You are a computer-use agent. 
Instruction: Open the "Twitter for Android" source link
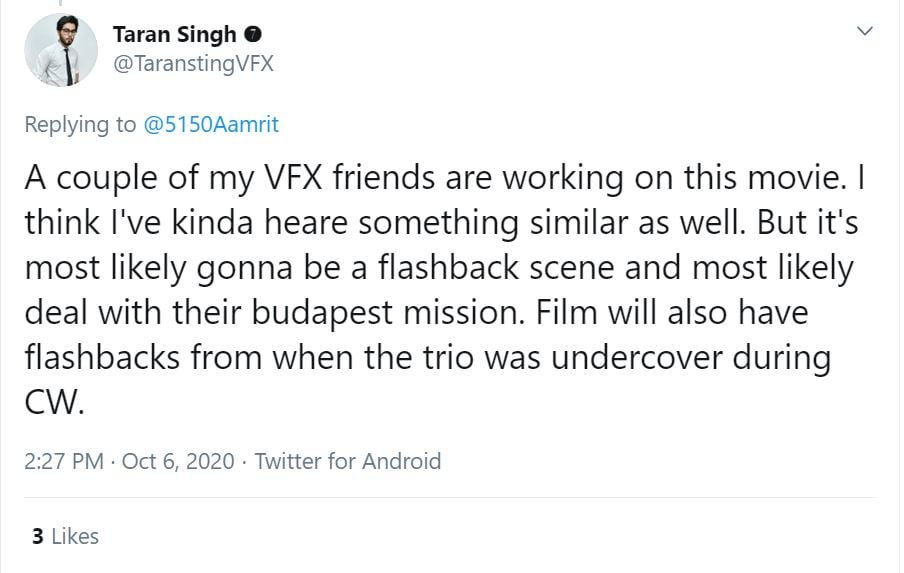(347, 461)
